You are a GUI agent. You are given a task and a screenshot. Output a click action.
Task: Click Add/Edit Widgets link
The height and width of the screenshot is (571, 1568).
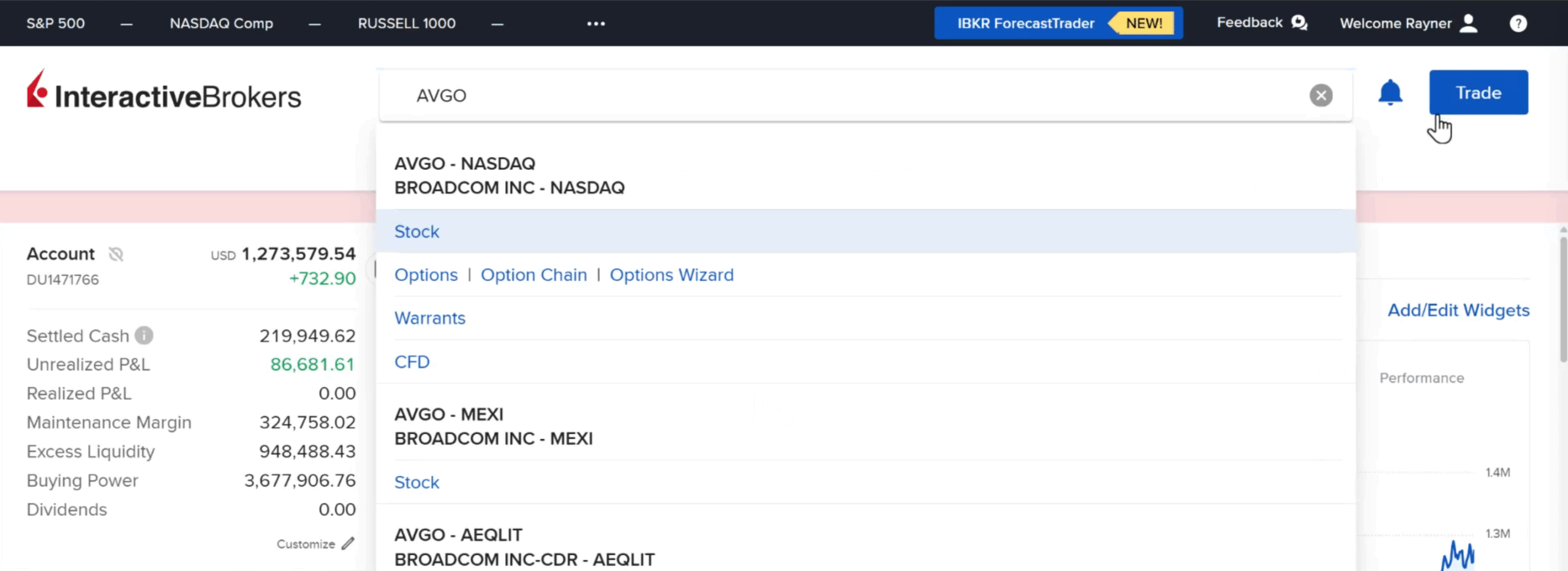tap(1458, 311)
